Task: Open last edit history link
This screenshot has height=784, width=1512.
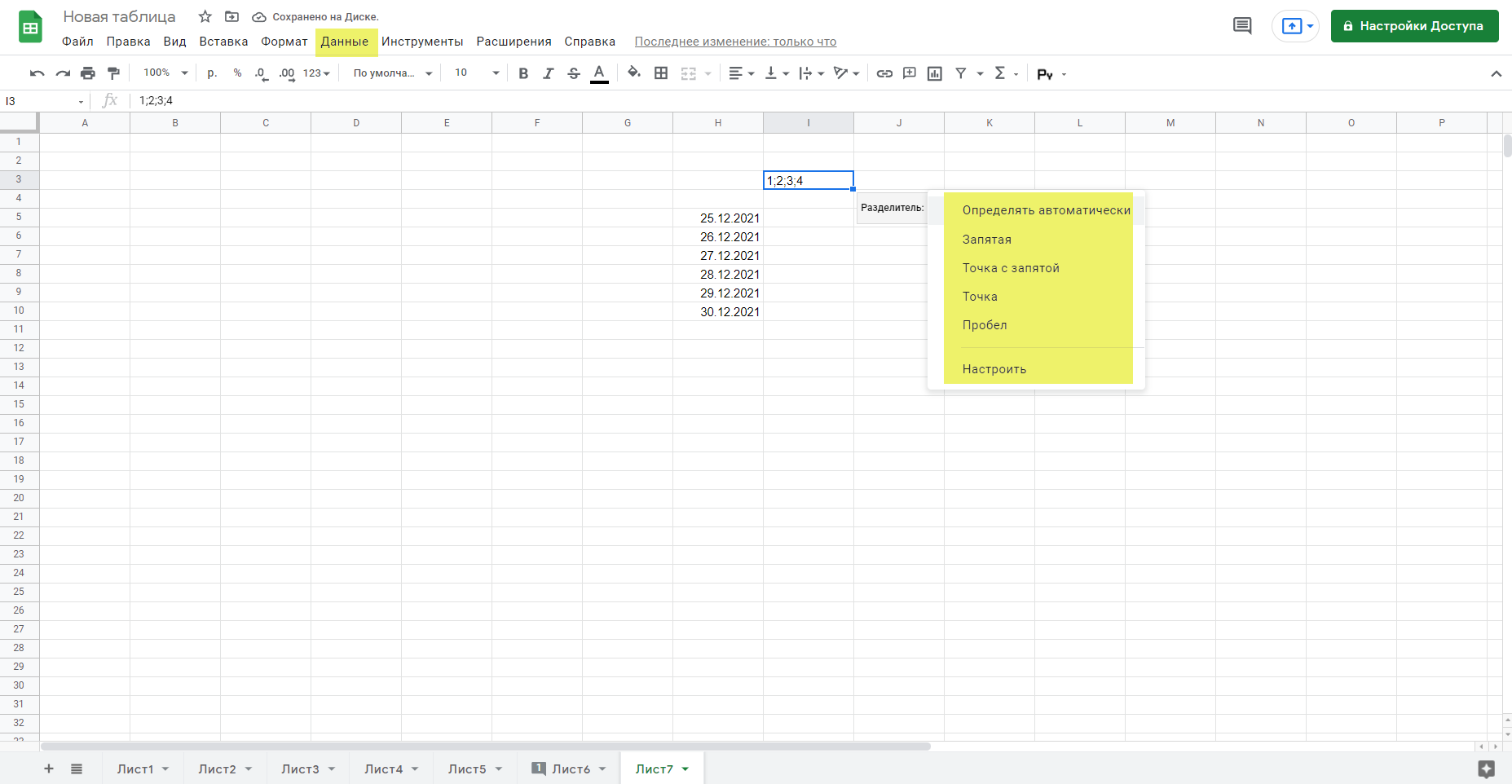Action: click(735, 42)
